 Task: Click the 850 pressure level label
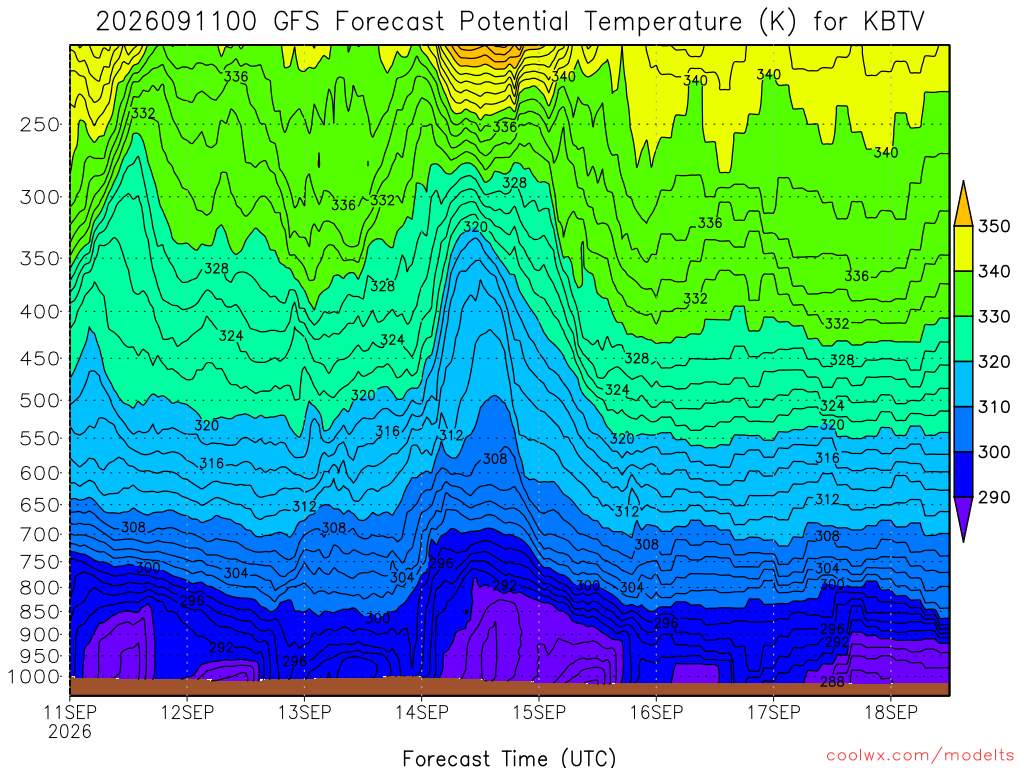(x=40, y=612)
